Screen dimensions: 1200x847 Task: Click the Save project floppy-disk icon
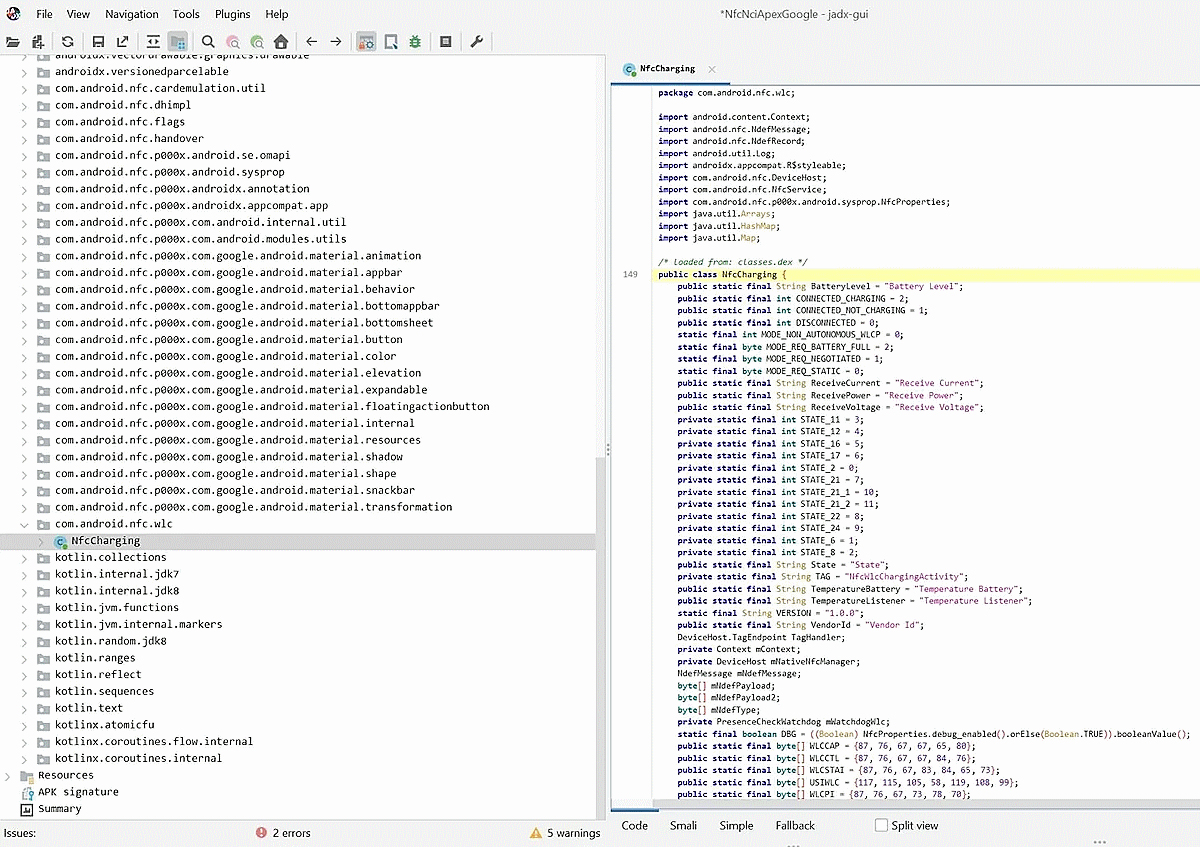[x=98, y=42]
